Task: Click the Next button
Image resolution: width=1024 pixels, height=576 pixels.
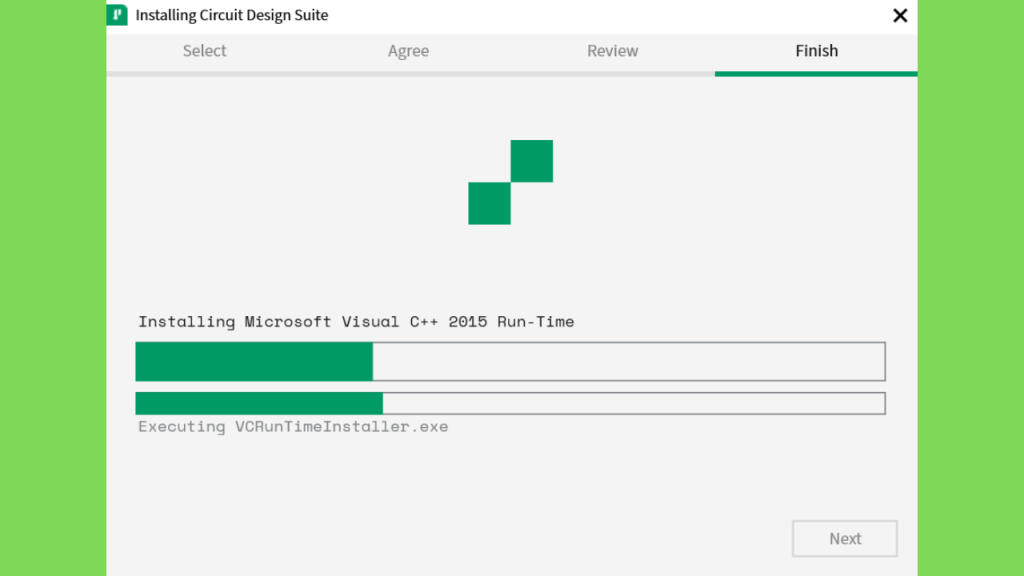Action: click(844, 539)
